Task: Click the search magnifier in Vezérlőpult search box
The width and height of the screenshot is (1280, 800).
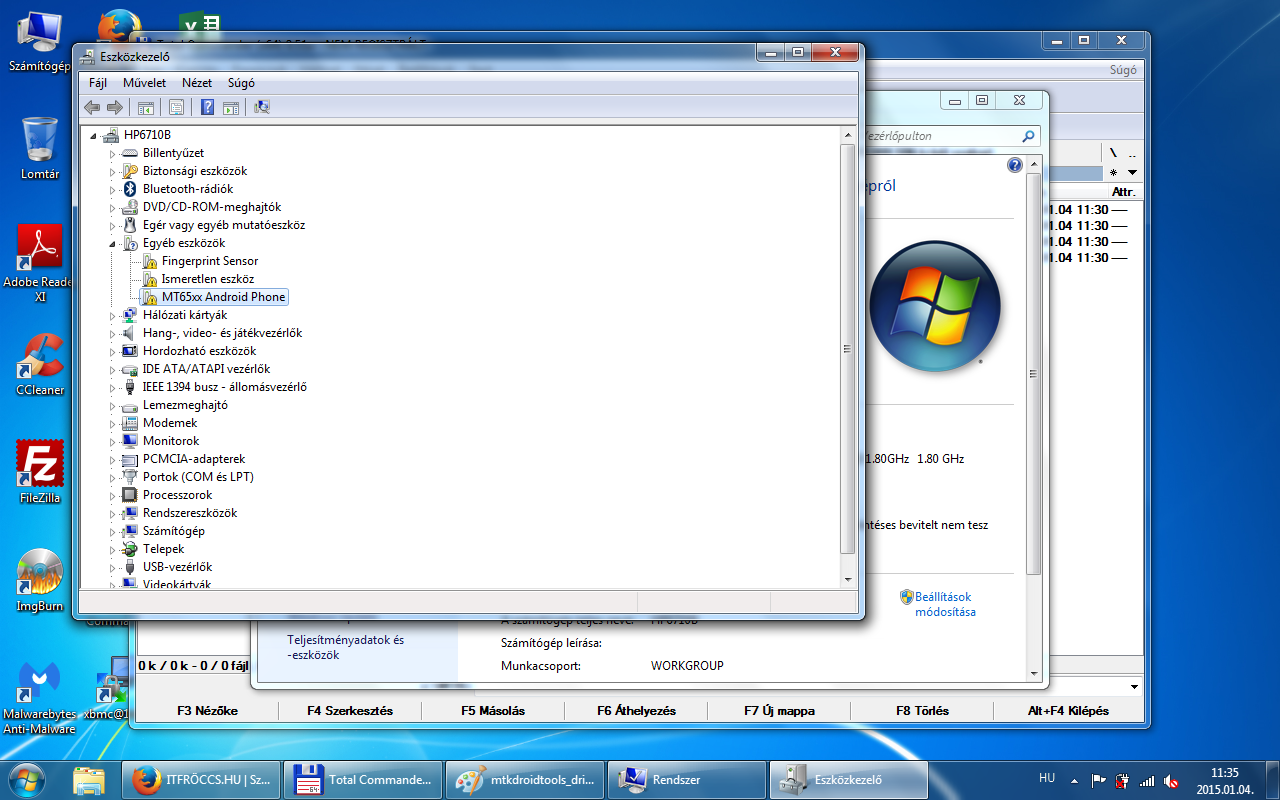Action: pos(1028,136)
